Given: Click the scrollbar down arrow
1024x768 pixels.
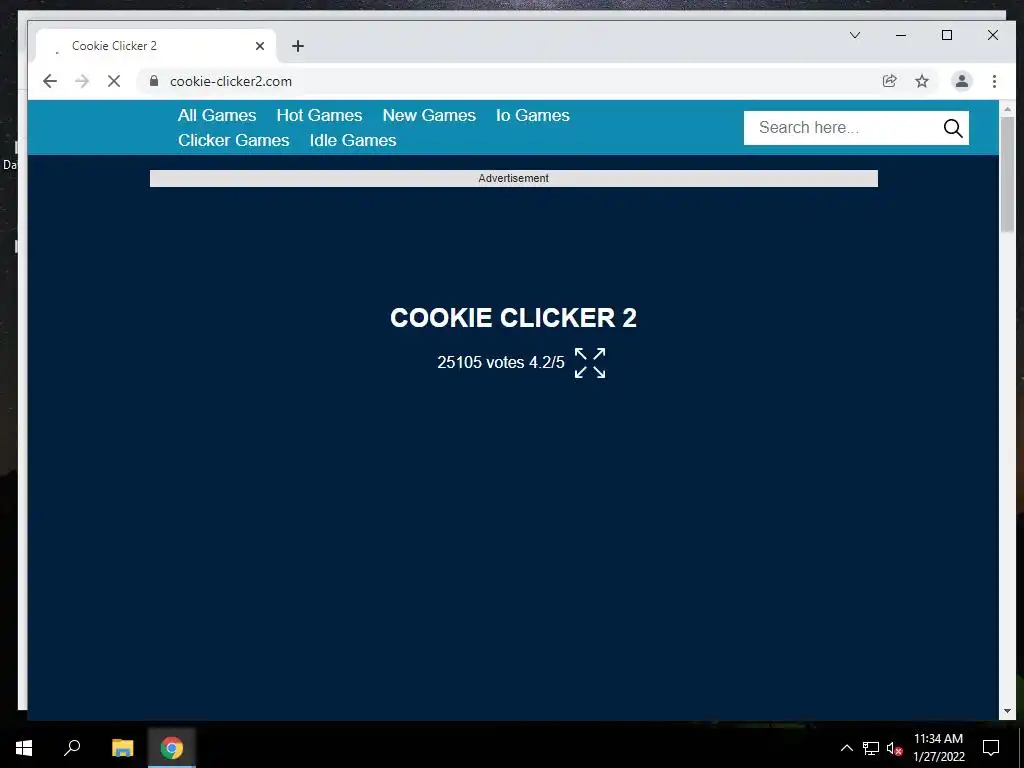Looking at the screenshot, I should [x=1007, y=711].
